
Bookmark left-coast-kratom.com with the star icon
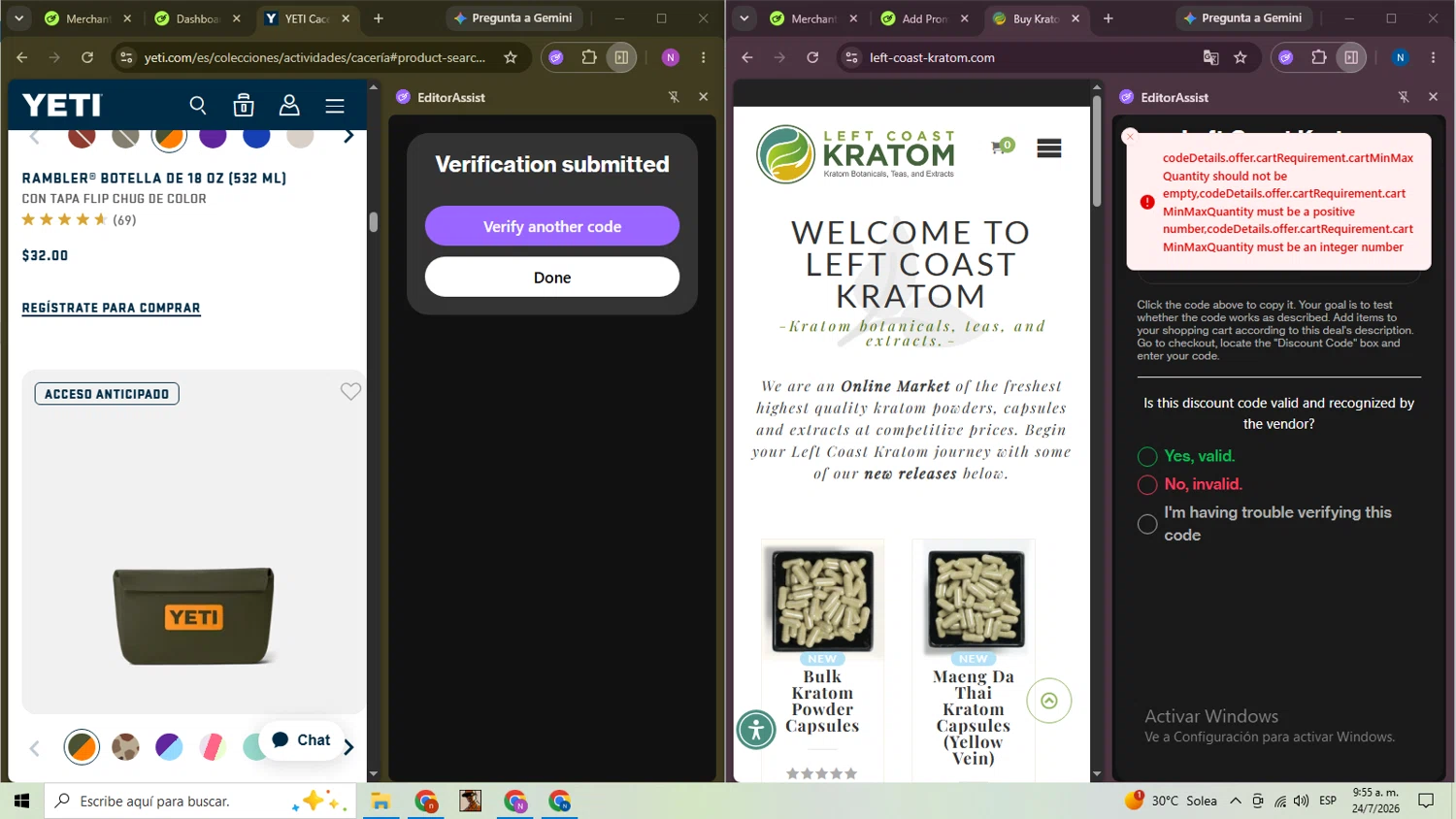[1241, 57]
